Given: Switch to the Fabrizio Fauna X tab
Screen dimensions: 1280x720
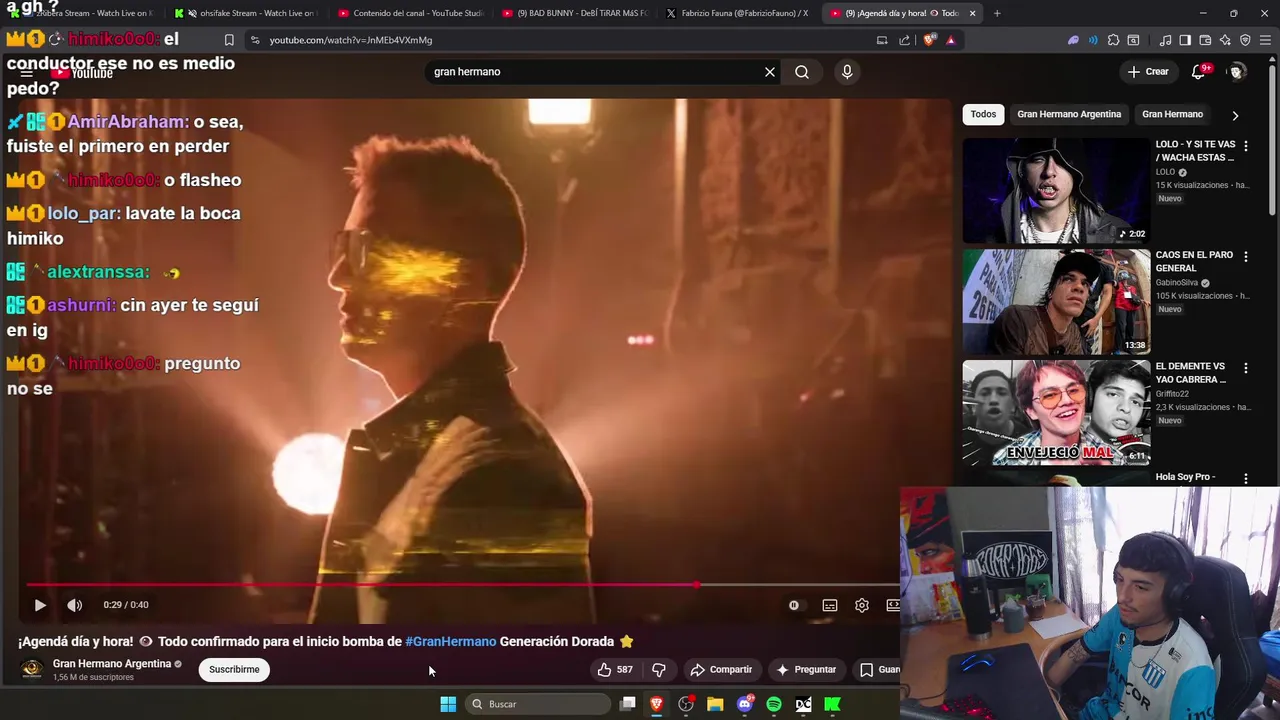Looking at the screenshot, I should (740, 13).
